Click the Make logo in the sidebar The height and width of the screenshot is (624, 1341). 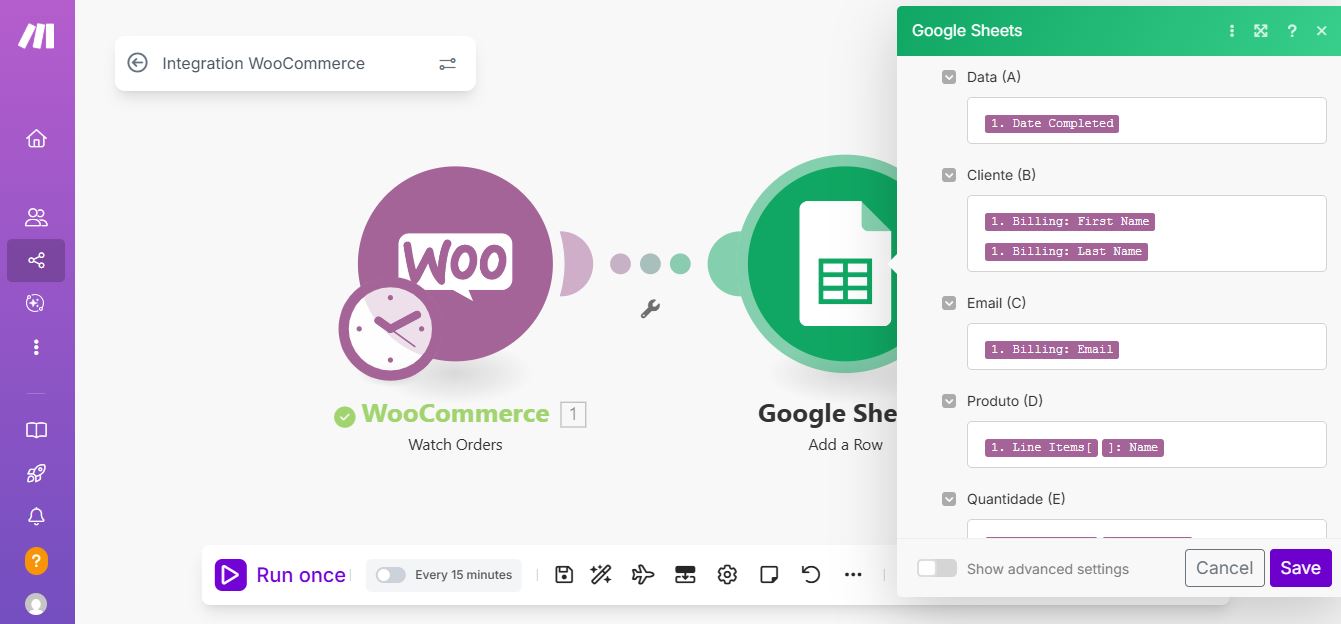[x=36, y=36]
